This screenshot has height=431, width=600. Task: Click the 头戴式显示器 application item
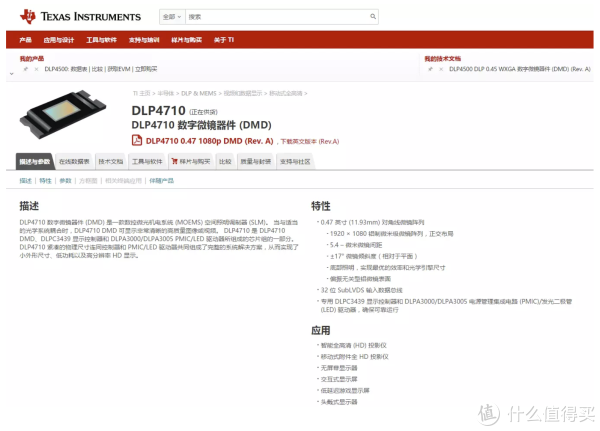339,402
